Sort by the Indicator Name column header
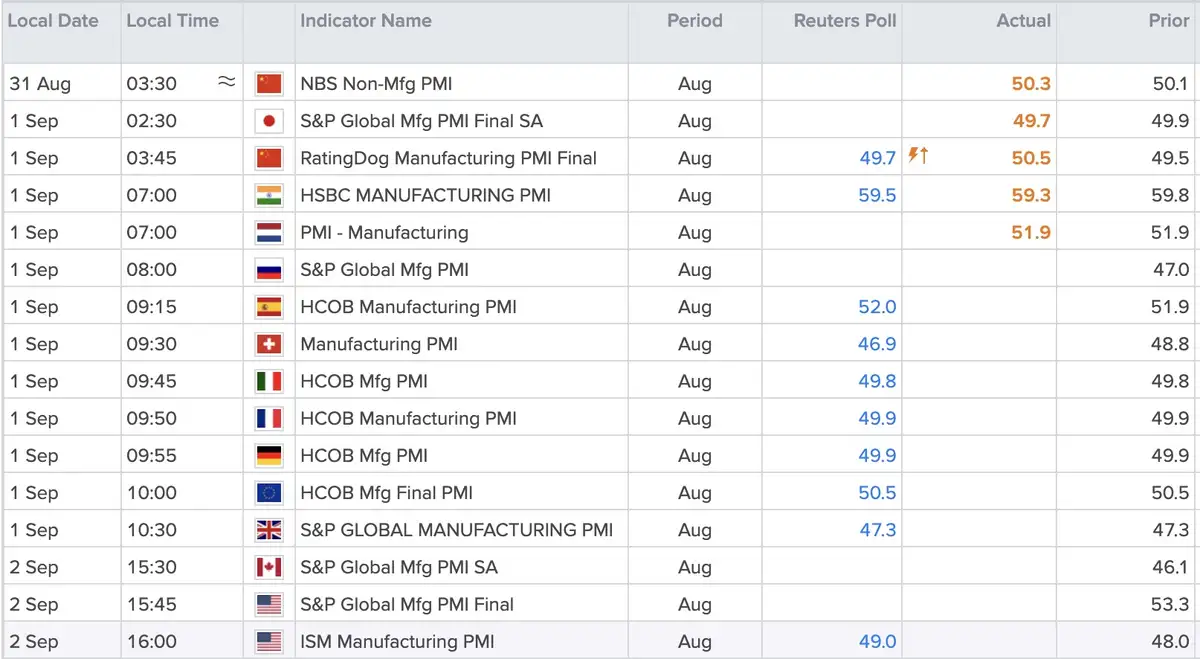The image size is (1200, 659). tap(366, 20)
